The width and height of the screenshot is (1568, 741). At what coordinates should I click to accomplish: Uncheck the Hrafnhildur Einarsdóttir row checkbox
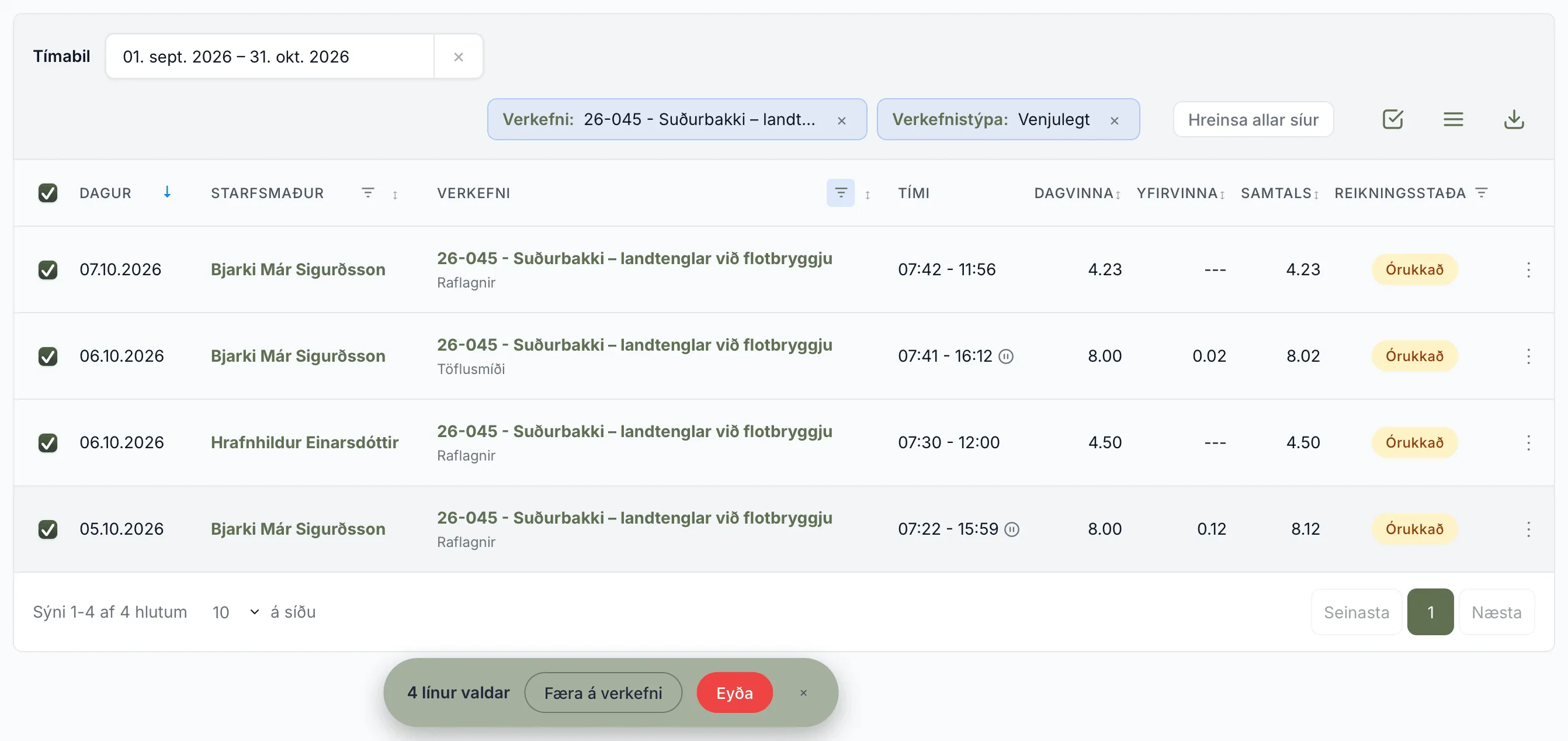47,442
